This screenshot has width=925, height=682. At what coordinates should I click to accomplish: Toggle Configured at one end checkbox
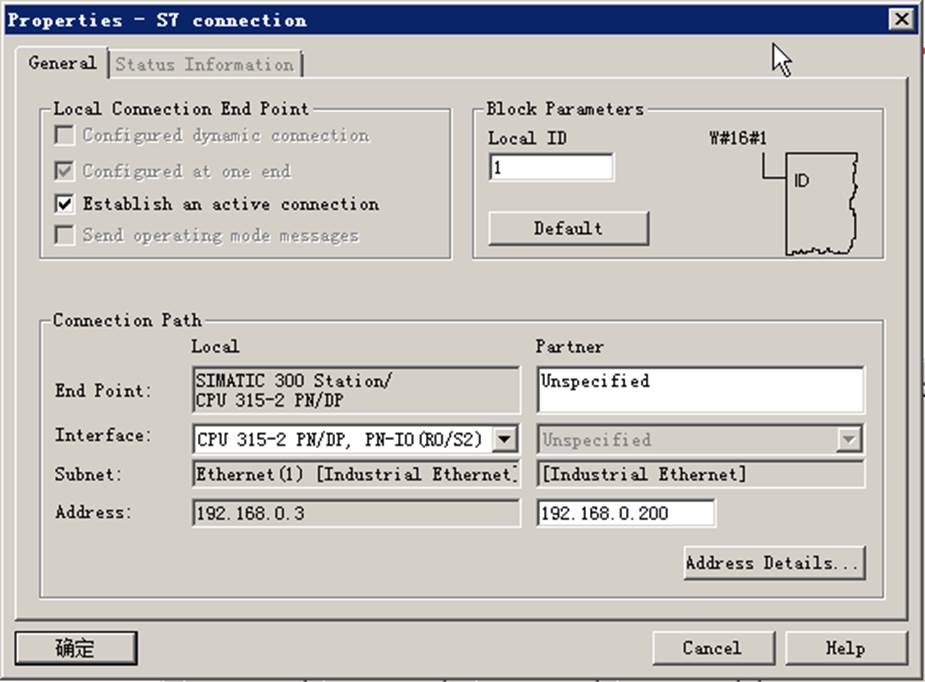coord(64,171)
